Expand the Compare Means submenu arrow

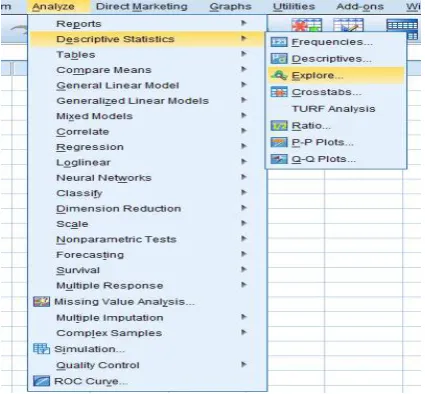pyautogui.click(x=244, y=69)
